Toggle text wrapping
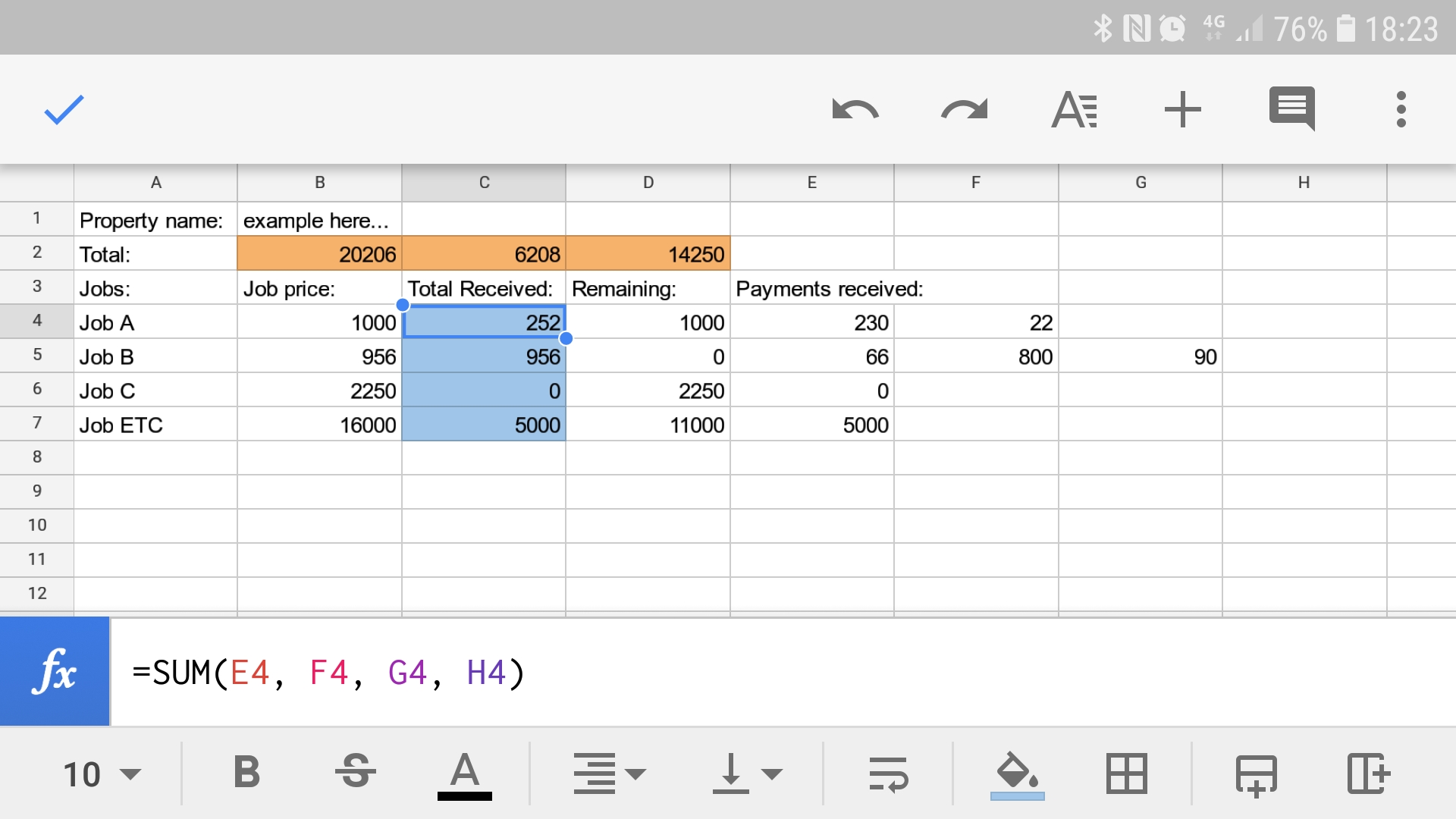The width and height of the screenshot is (1456, 819). (888, 773)
